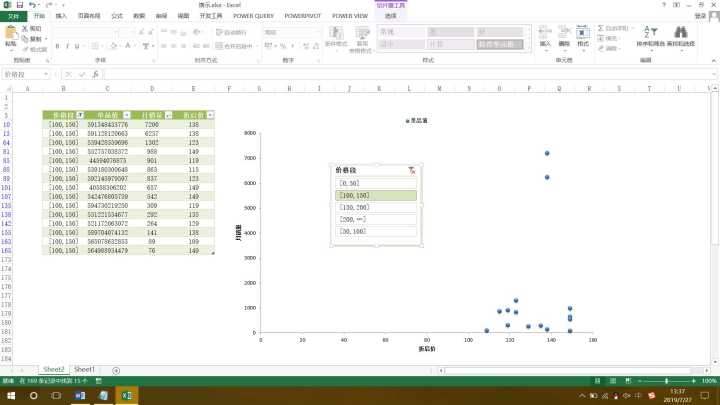Click the Find and Select binoculars icon
Image resolution: width=720 pixels, height=405 pixels.
point(680,34)
